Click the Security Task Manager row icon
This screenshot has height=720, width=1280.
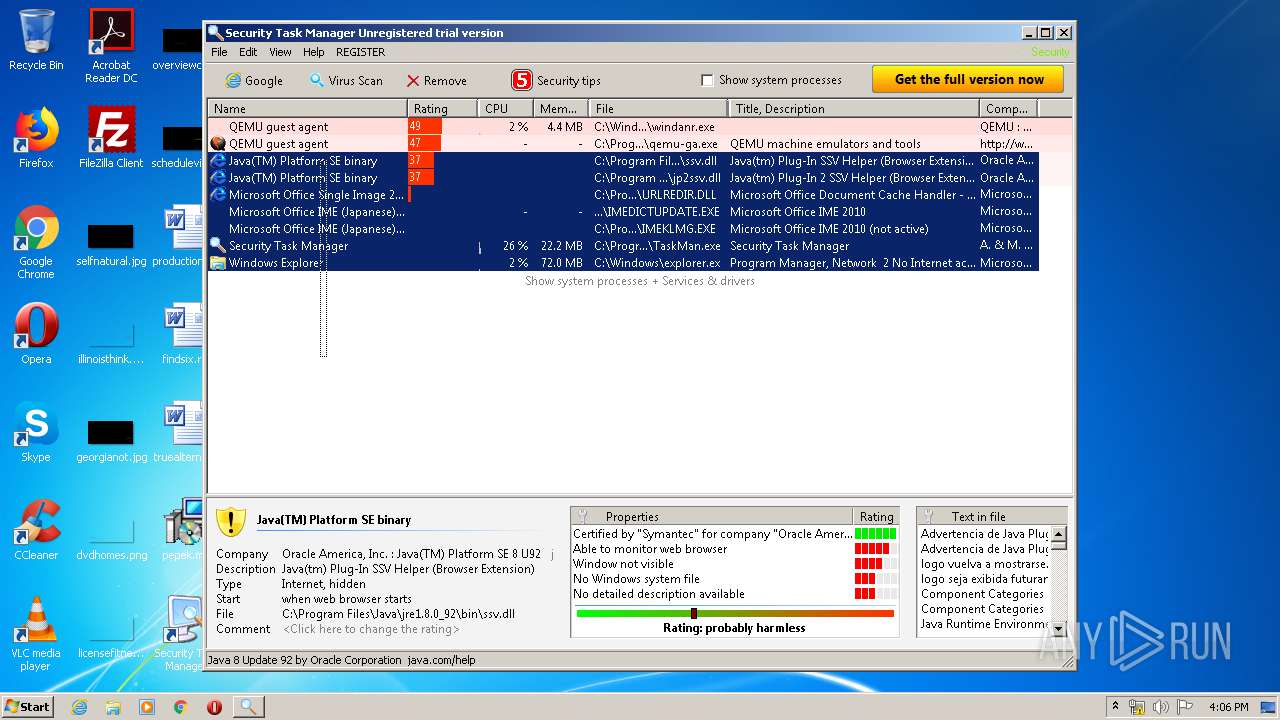(x=217, y=246)
